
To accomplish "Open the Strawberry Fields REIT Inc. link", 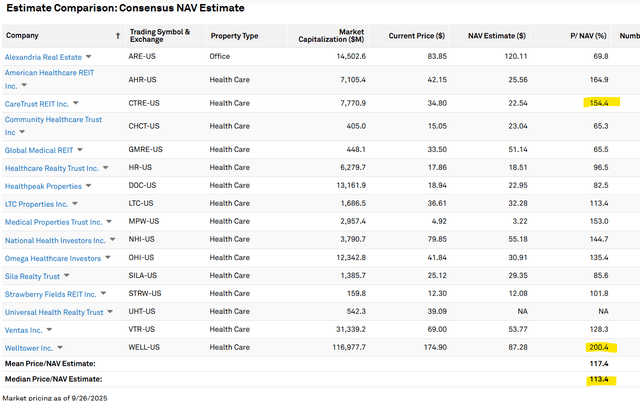I will coord(50,294).
